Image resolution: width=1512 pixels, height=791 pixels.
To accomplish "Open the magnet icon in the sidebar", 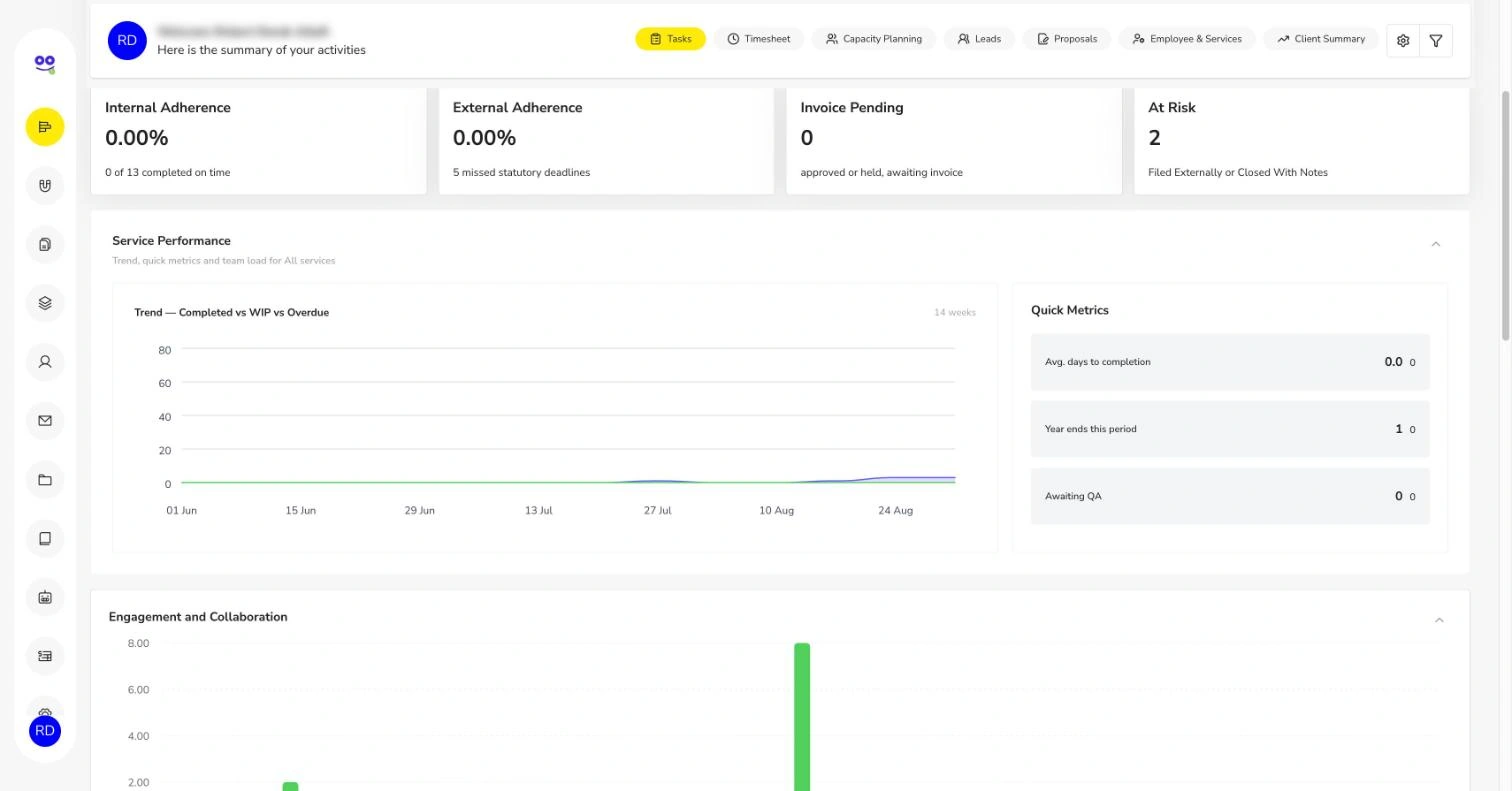I will (45, 186).
